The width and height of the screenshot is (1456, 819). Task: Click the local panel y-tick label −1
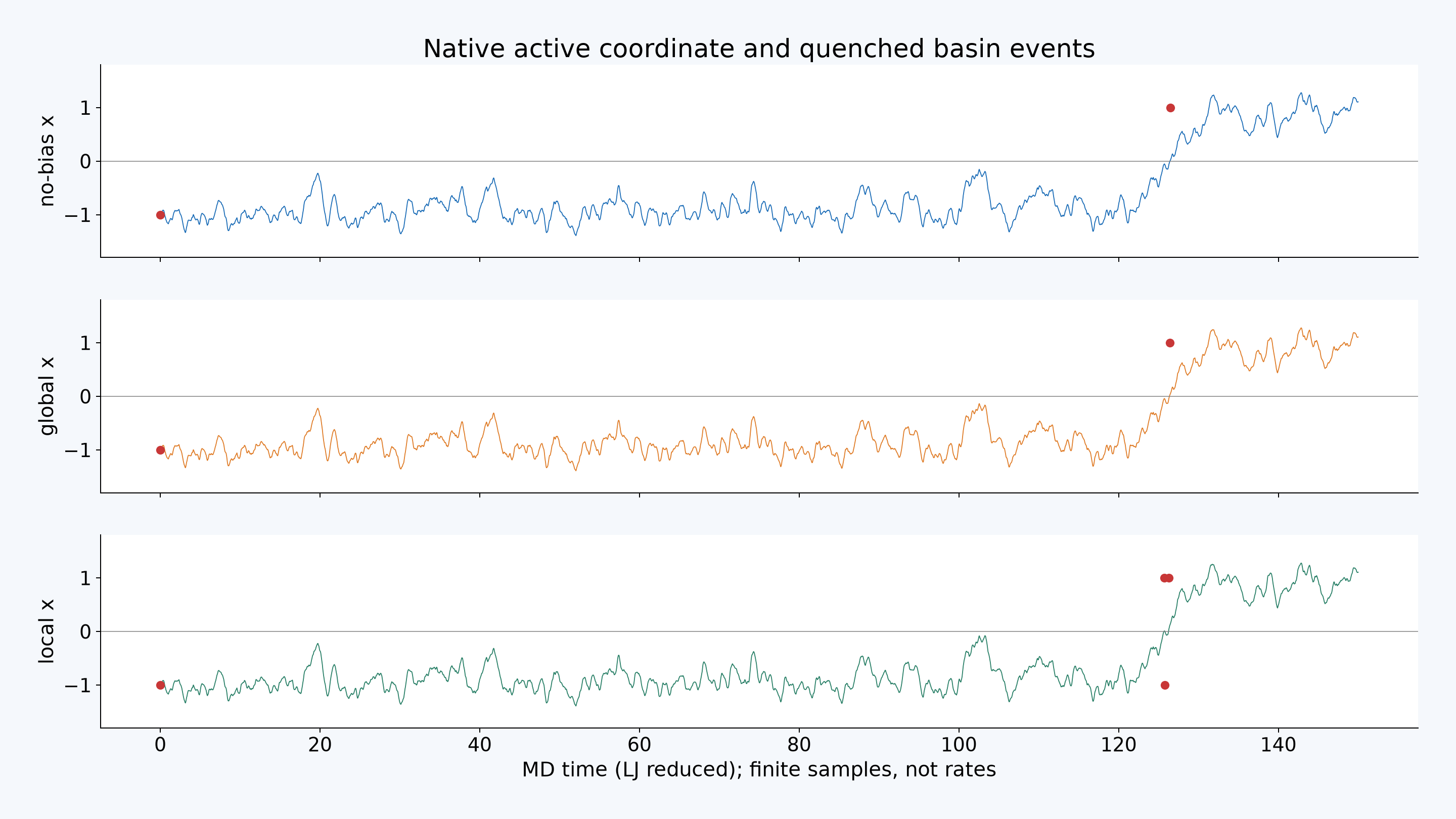[x=77, y=686]
